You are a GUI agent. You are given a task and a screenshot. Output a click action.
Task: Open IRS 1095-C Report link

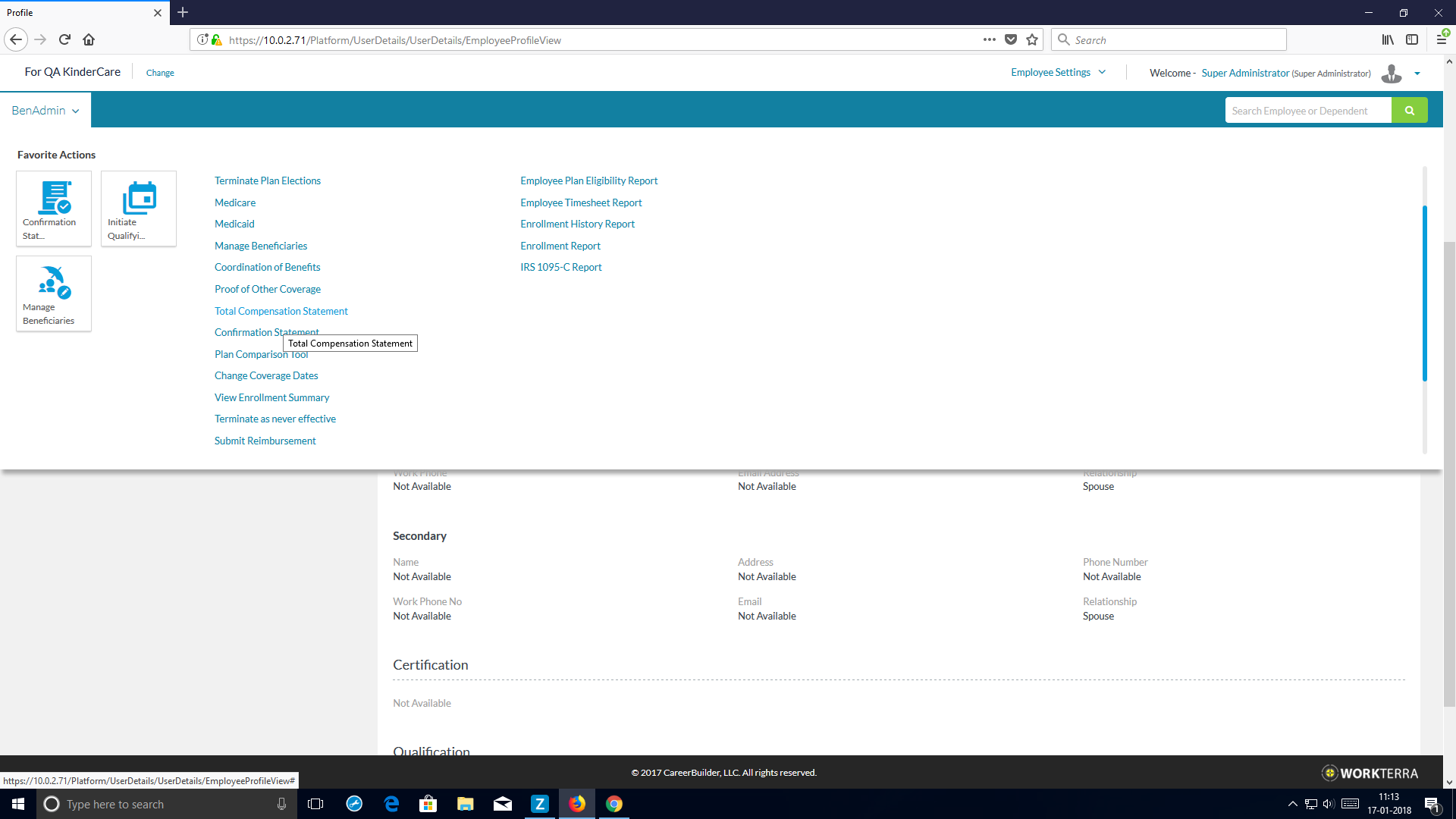coord(560,267)
